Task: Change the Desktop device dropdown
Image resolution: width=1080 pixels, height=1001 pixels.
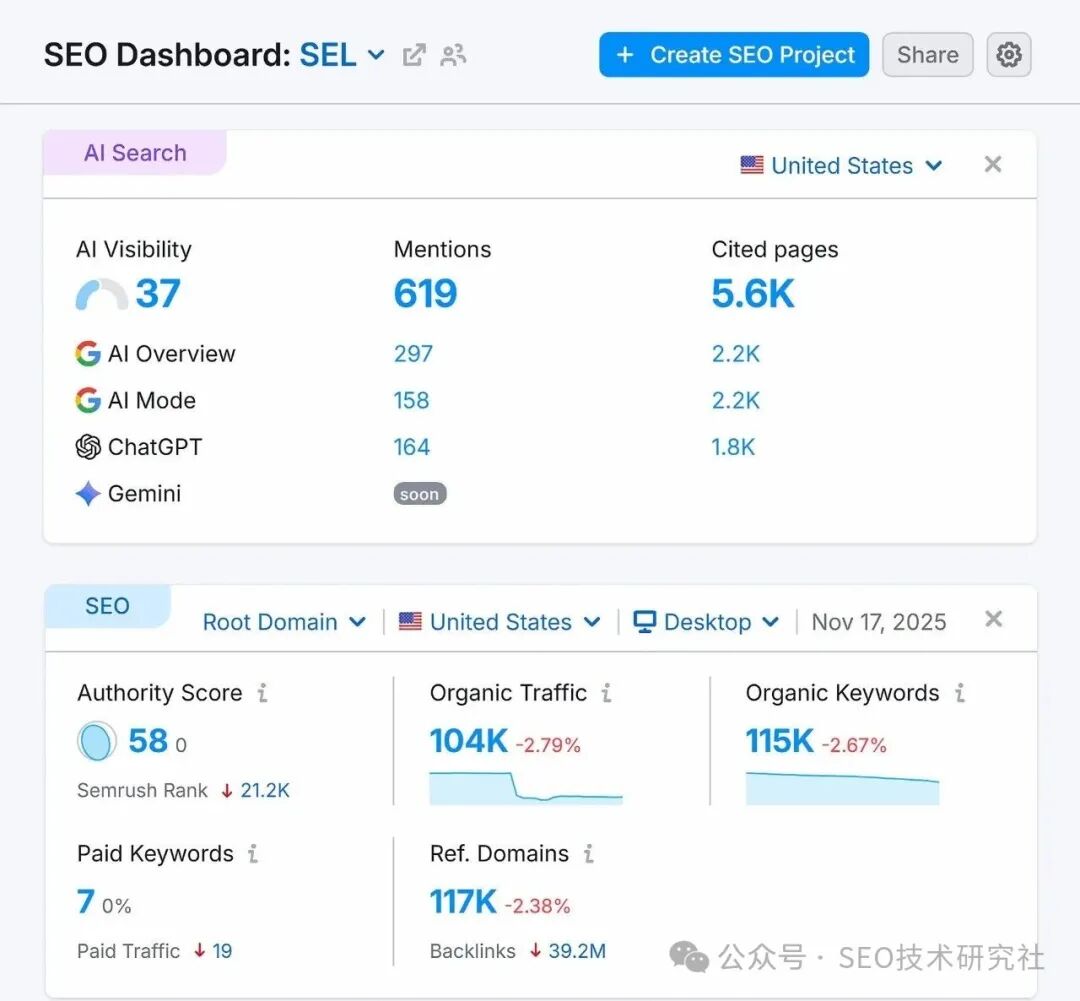Action: click(706, 622)
